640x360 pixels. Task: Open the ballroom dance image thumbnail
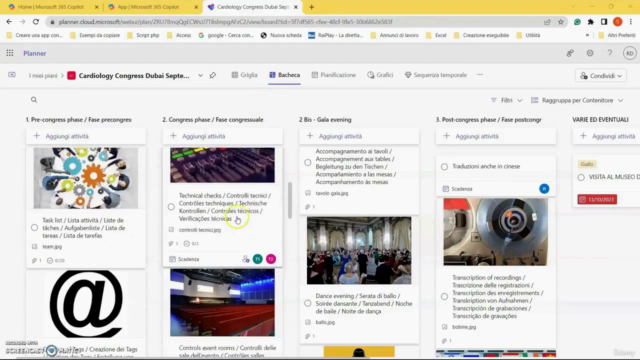pos(359,250)
